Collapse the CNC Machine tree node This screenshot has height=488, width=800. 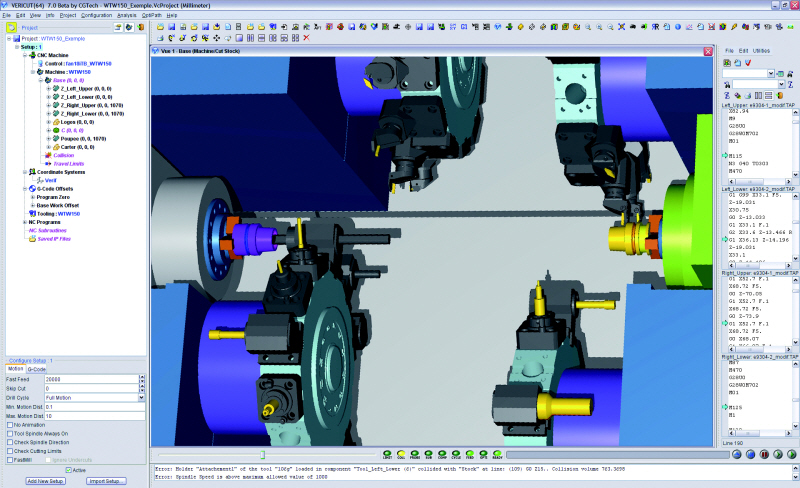(25, 55)
